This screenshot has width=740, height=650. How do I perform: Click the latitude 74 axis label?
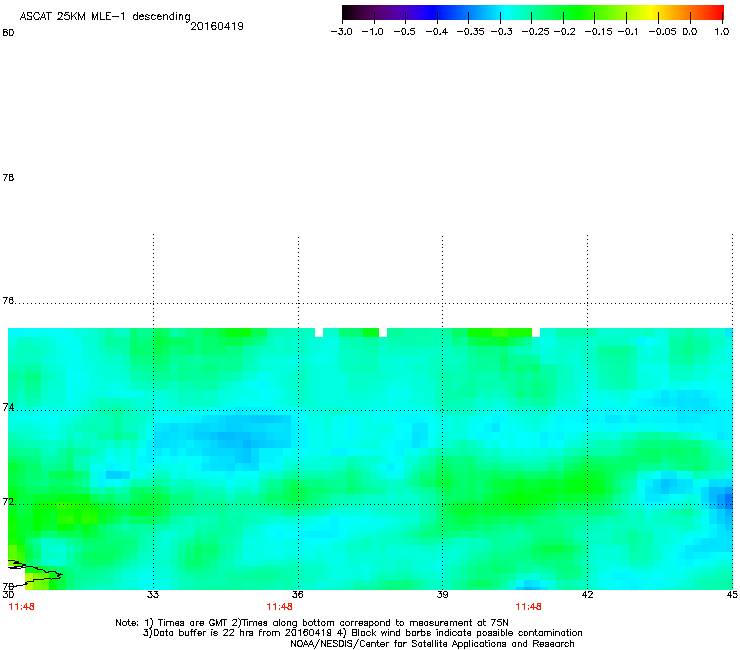8,407
